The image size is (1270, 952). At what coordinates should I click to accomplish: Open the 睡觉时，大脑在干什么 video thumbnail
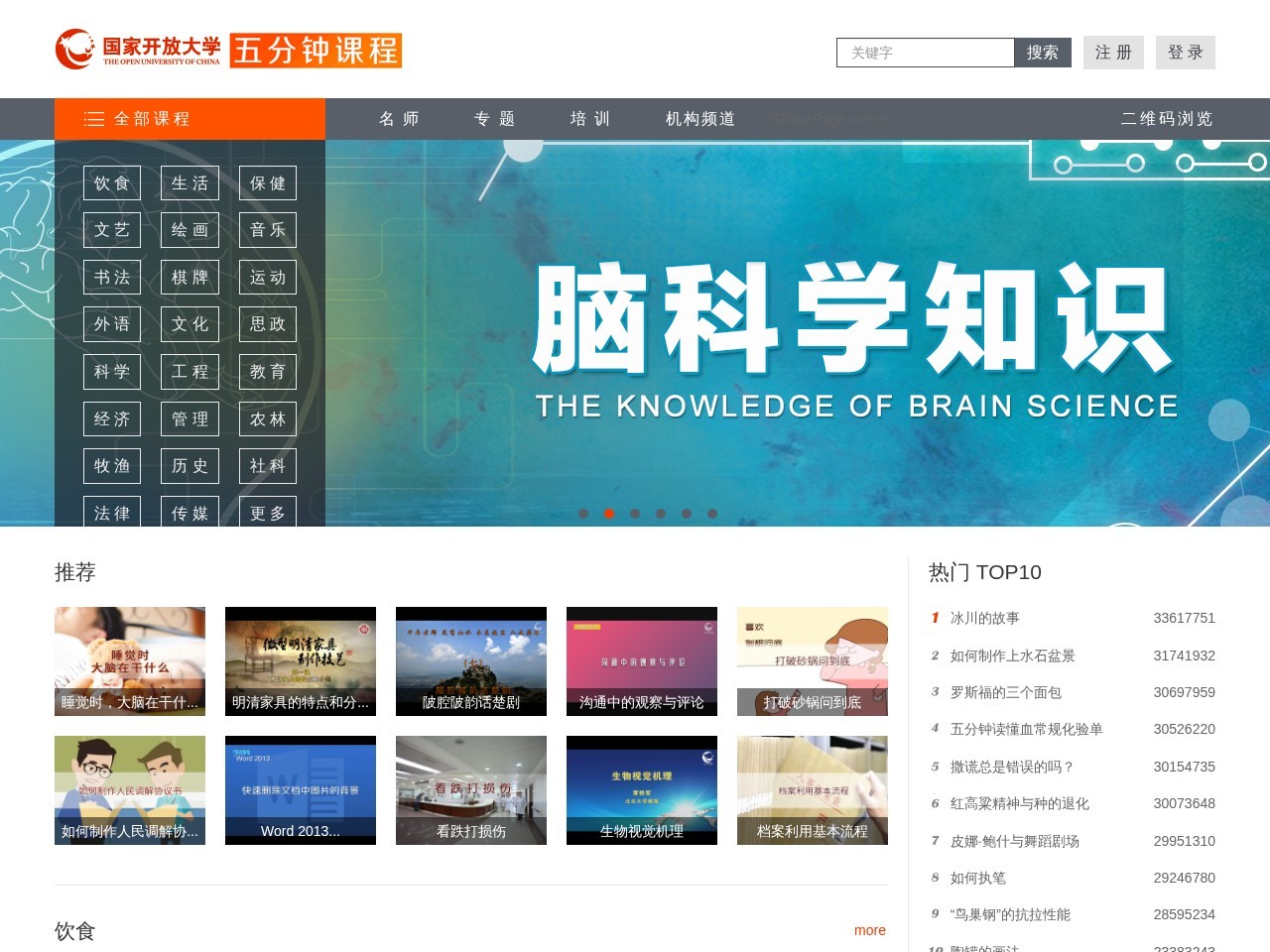coord(130,660)
